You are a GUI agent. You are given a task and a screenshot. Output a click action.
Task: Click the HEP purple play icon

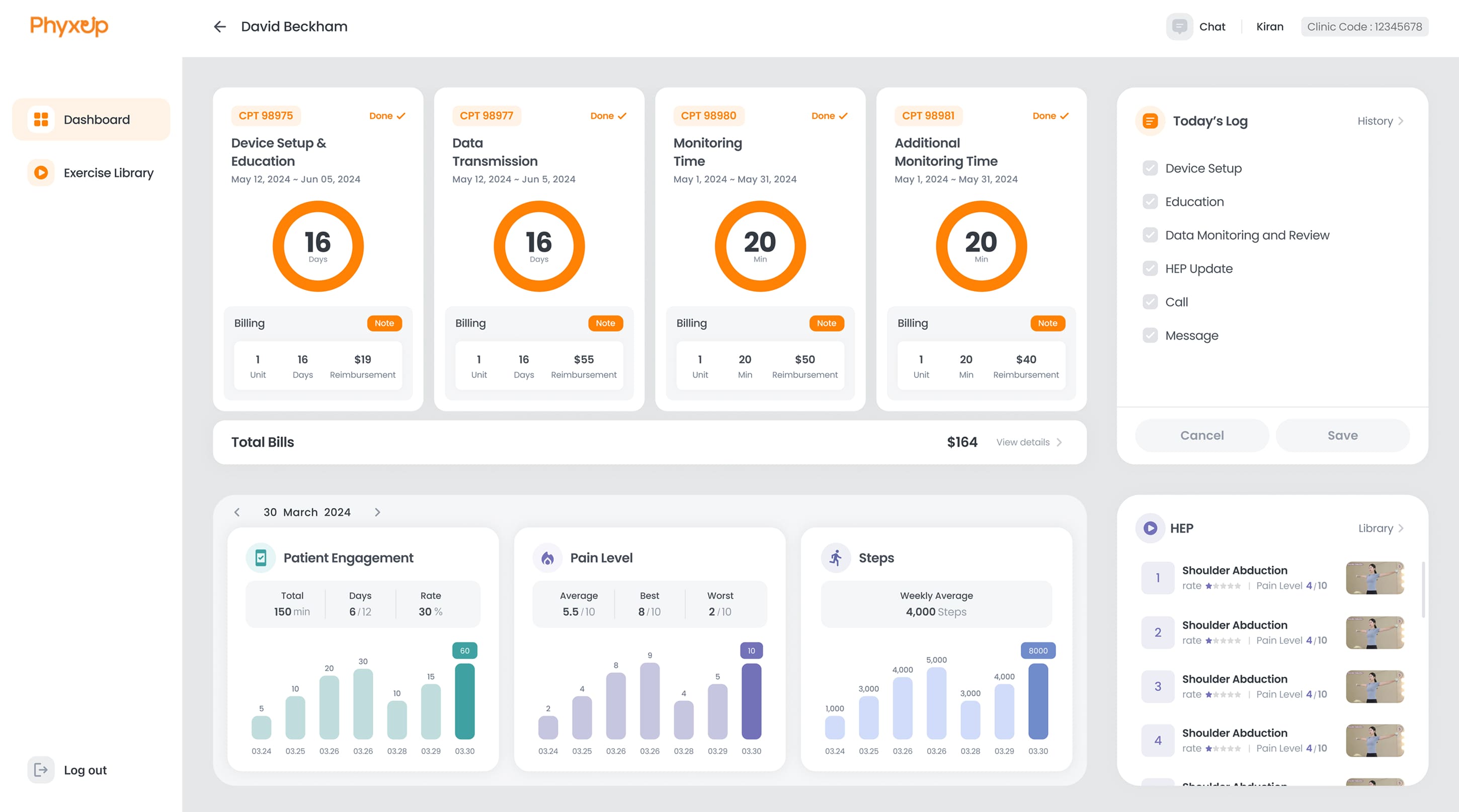point(1150,528)
